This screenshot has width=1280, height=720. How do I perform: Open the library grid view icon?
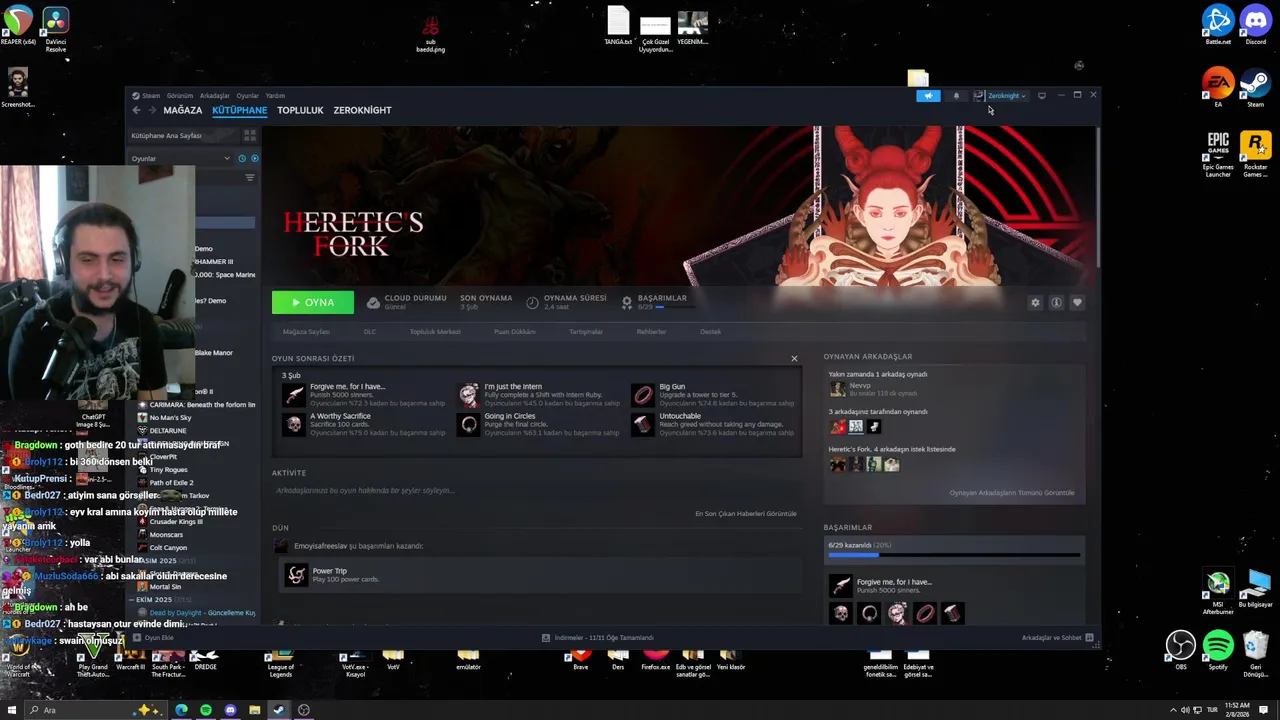click(x=250, y=135)
